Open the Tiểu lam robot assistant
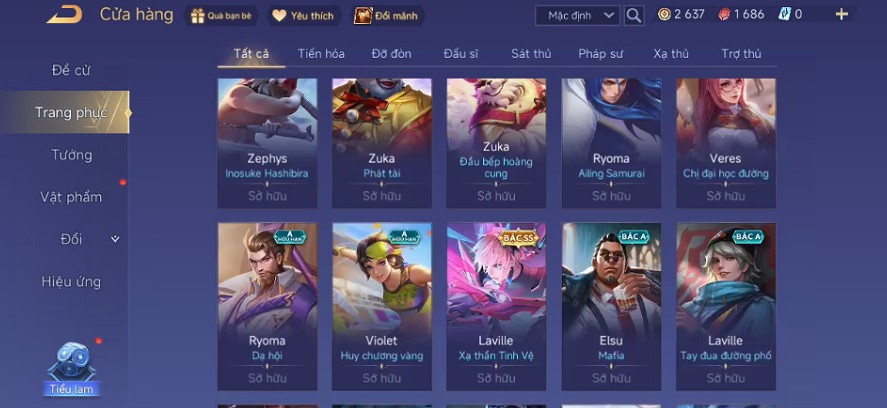Viewport: 887px width, 408px height. pyautogui.click(x=71, y=368)
